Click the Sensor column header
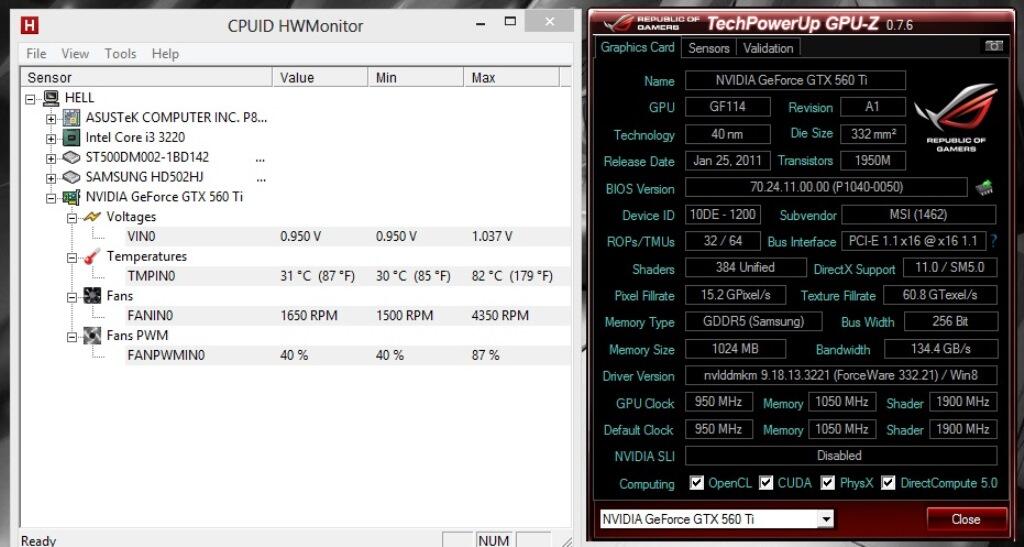This screenshot has width=1024, height=547. click(x=147, y=78)
